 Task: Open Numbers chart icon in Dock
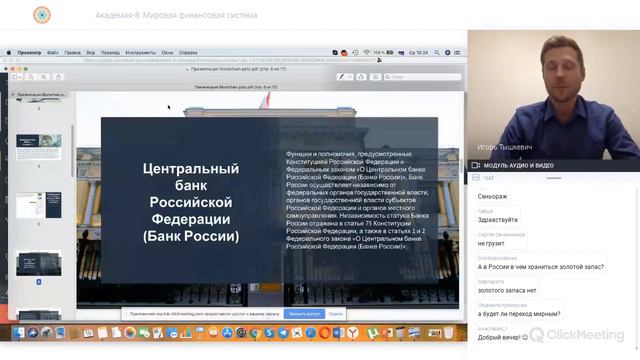pyautogui.click(x=186, y=333)
